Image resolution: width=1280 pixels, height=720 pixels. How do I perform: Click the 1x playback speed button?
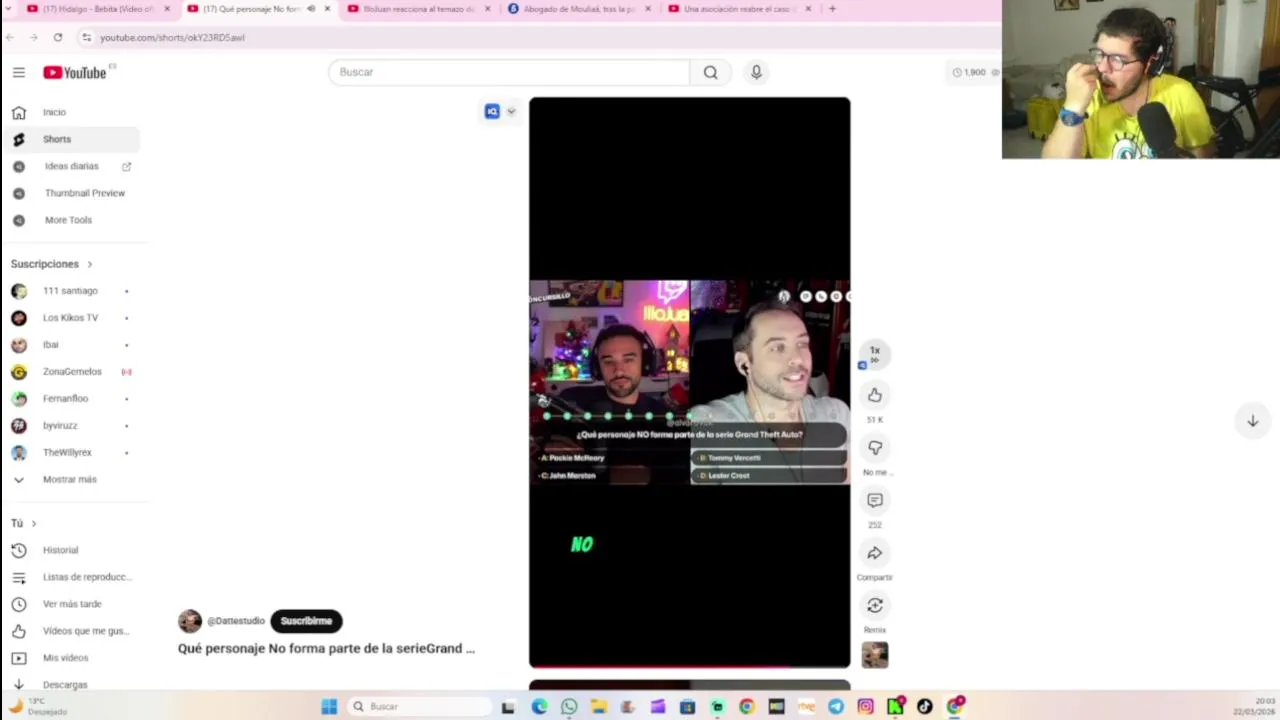(x=875, y=354)
